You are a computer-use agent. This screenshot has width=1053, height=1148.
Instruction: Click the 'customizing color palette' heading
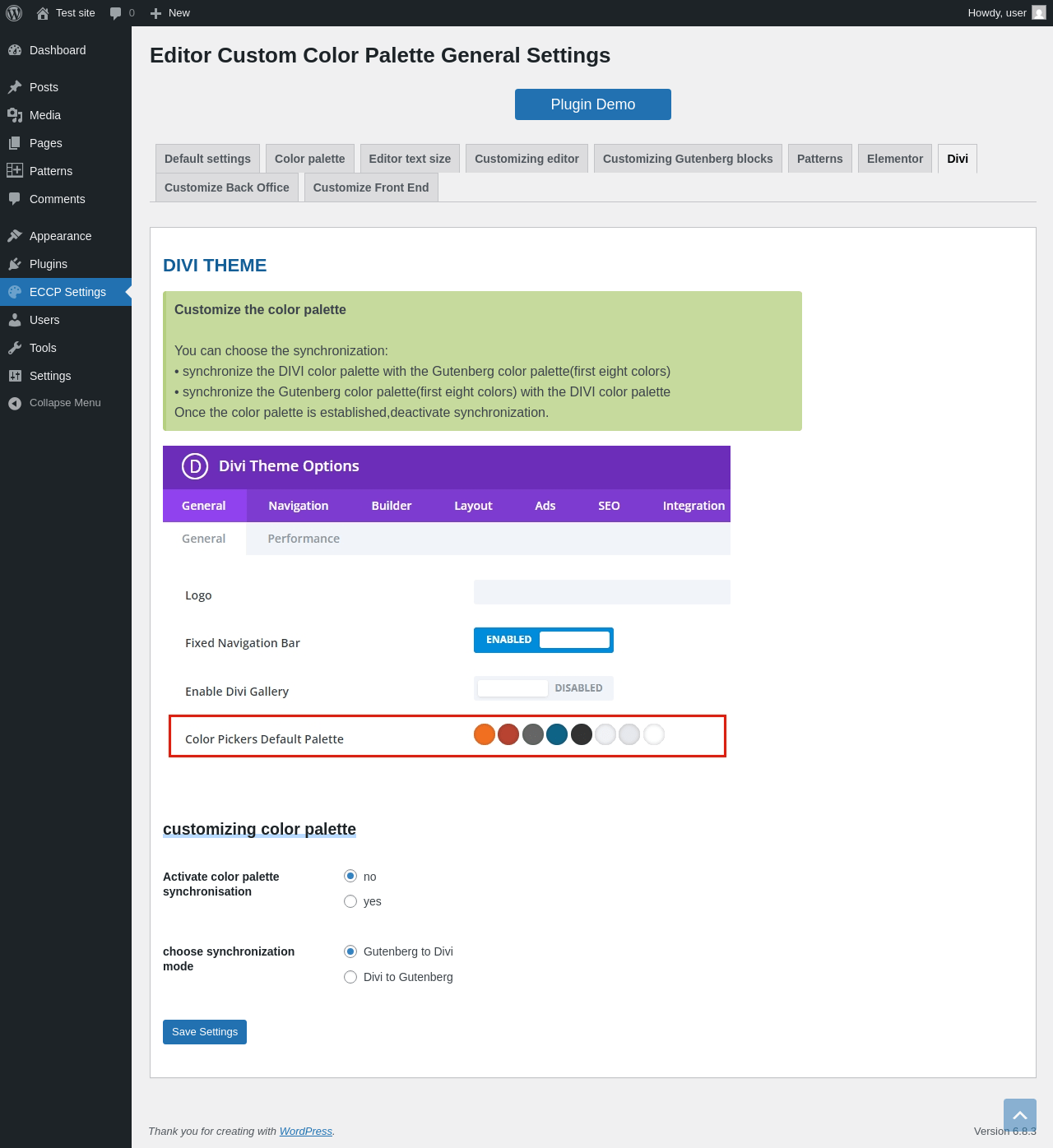point(259,829)
